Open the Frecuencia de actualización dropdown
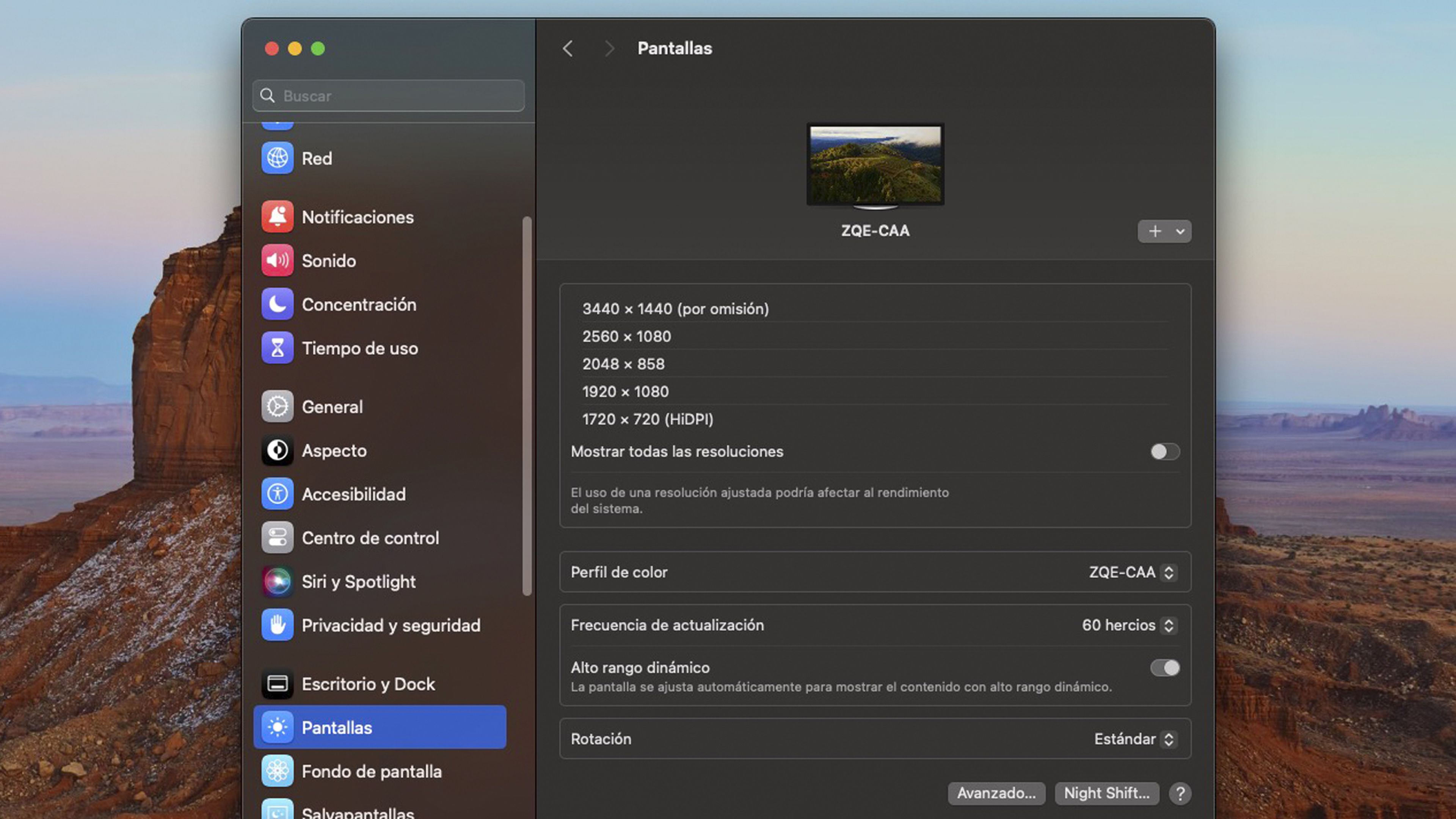 click(1129, 625)
